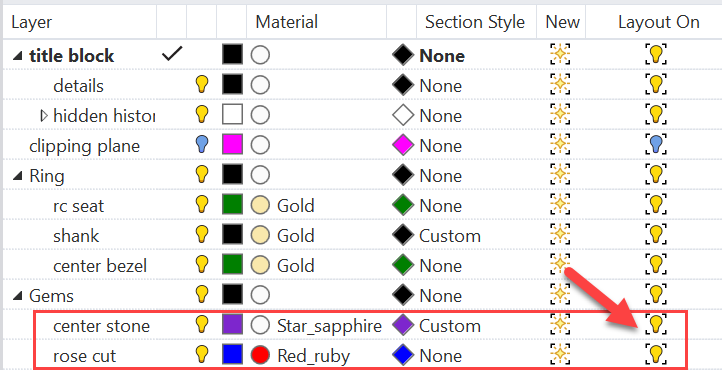Screen dimensions: 722x370
Task: Open material circle for title block
Action: point(260,56)
